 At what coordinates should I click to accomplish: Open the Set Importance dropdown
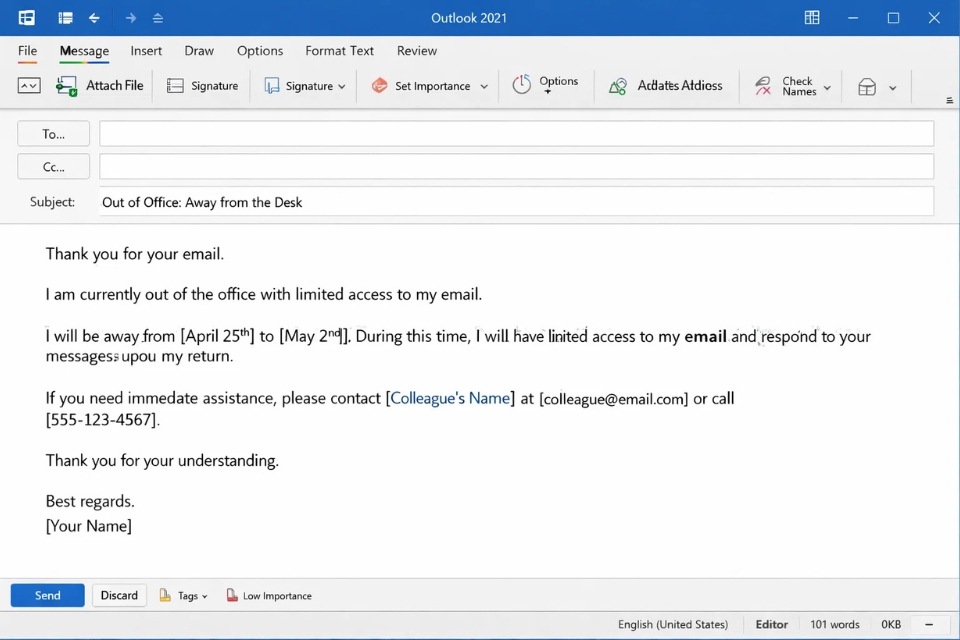487,86
